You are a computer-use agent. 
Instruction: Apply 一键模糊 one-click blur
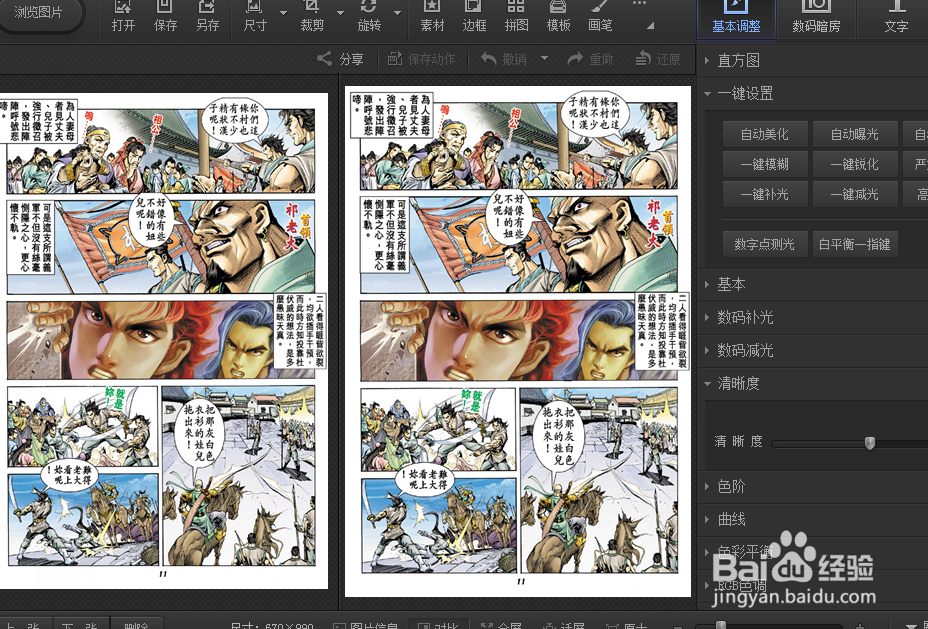tap(765, 164)
